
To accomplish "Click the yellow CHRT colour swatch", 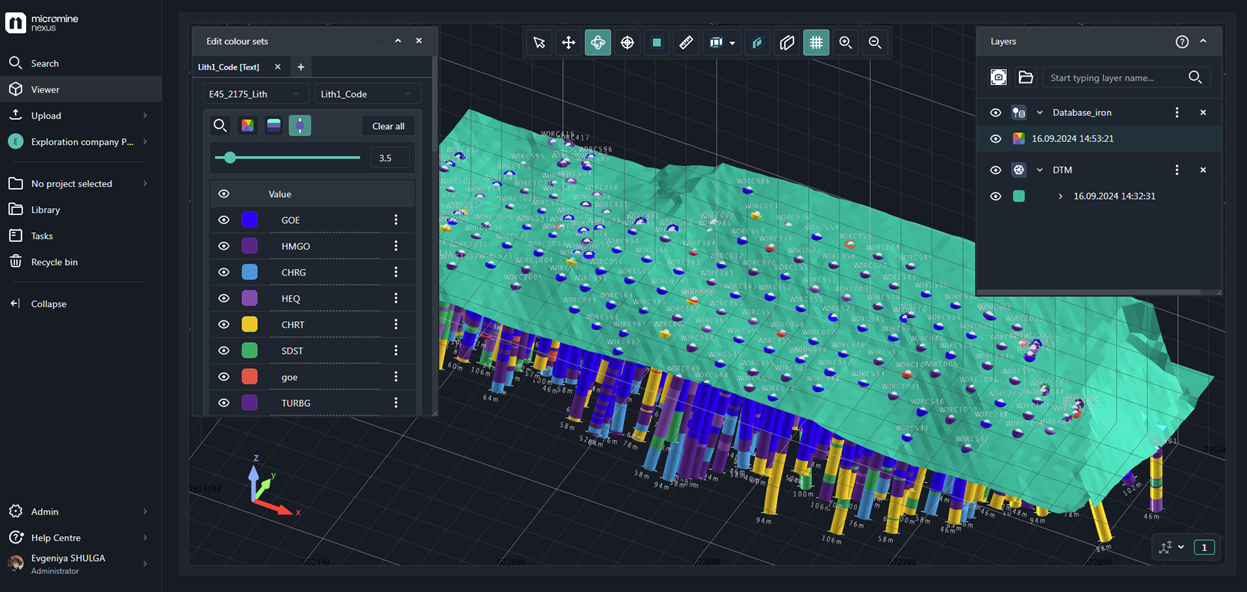I will point(250,325).
